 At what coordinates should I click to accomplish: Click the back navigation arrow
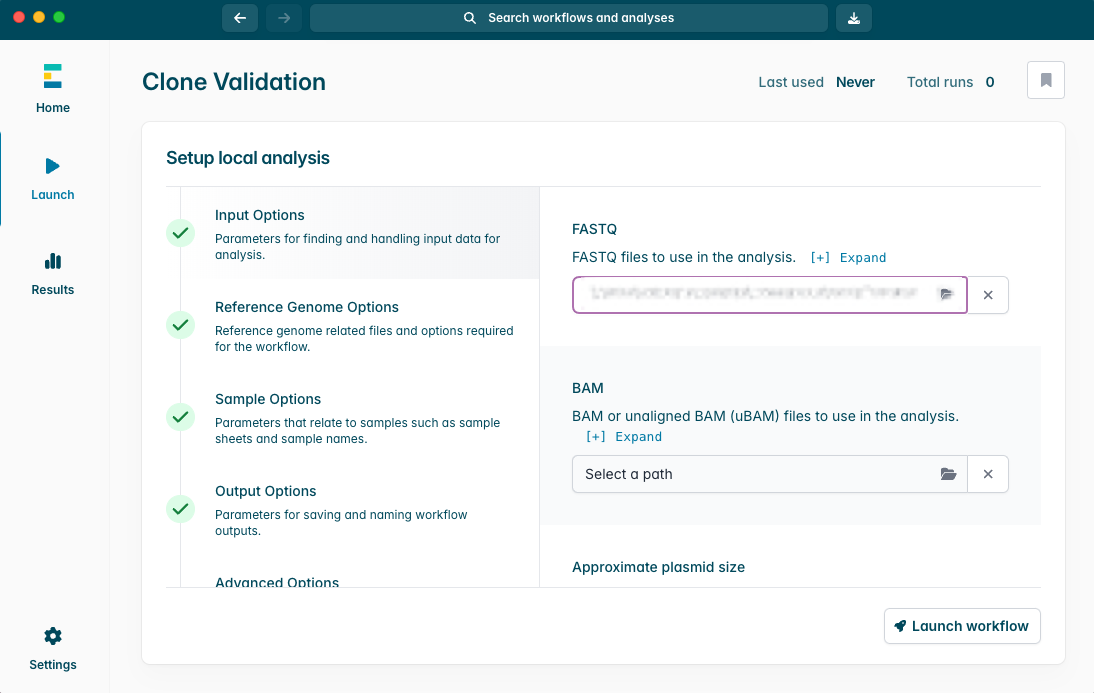point(240,18)
